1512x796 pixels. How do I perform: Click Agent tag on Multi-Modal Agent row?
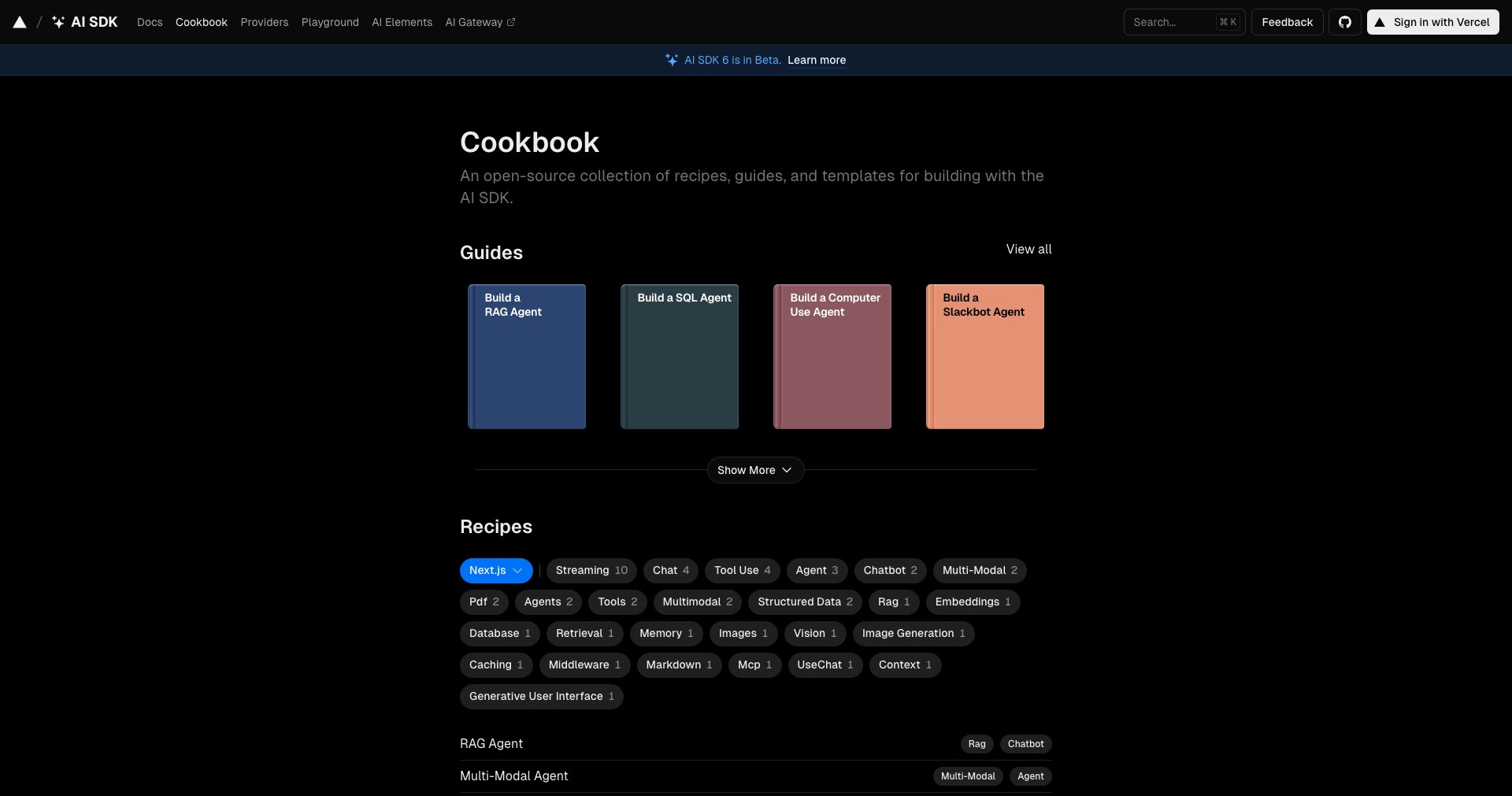click(x=1030, y=776)
